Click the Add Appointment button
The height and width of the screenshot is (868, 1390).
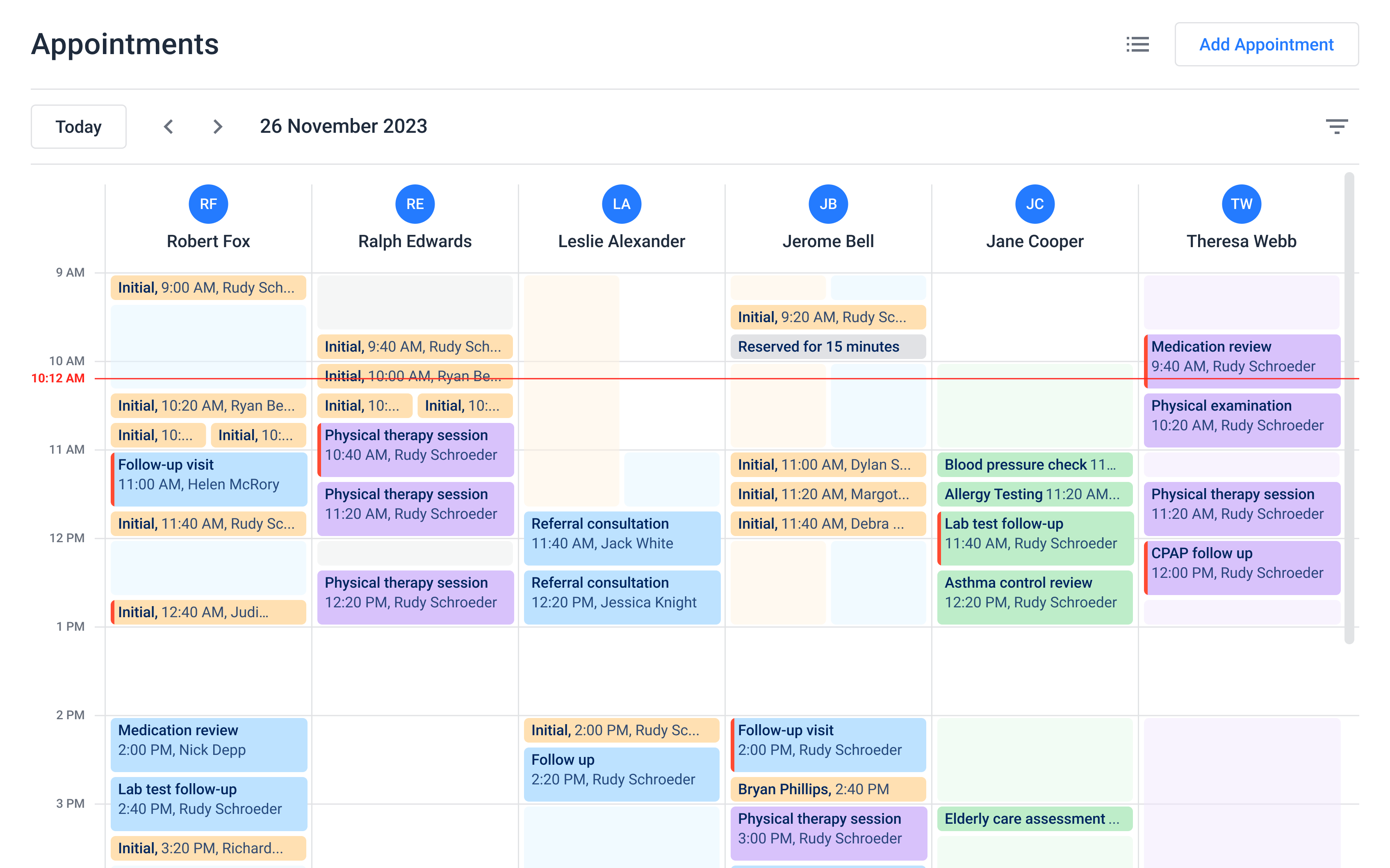coord(1266,44)
